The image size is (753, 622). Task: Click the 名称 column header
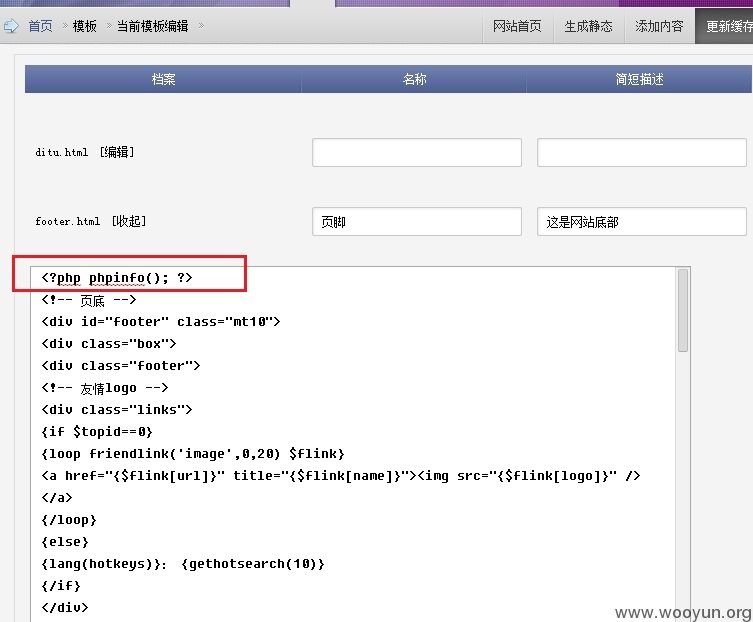pos(414,79)
